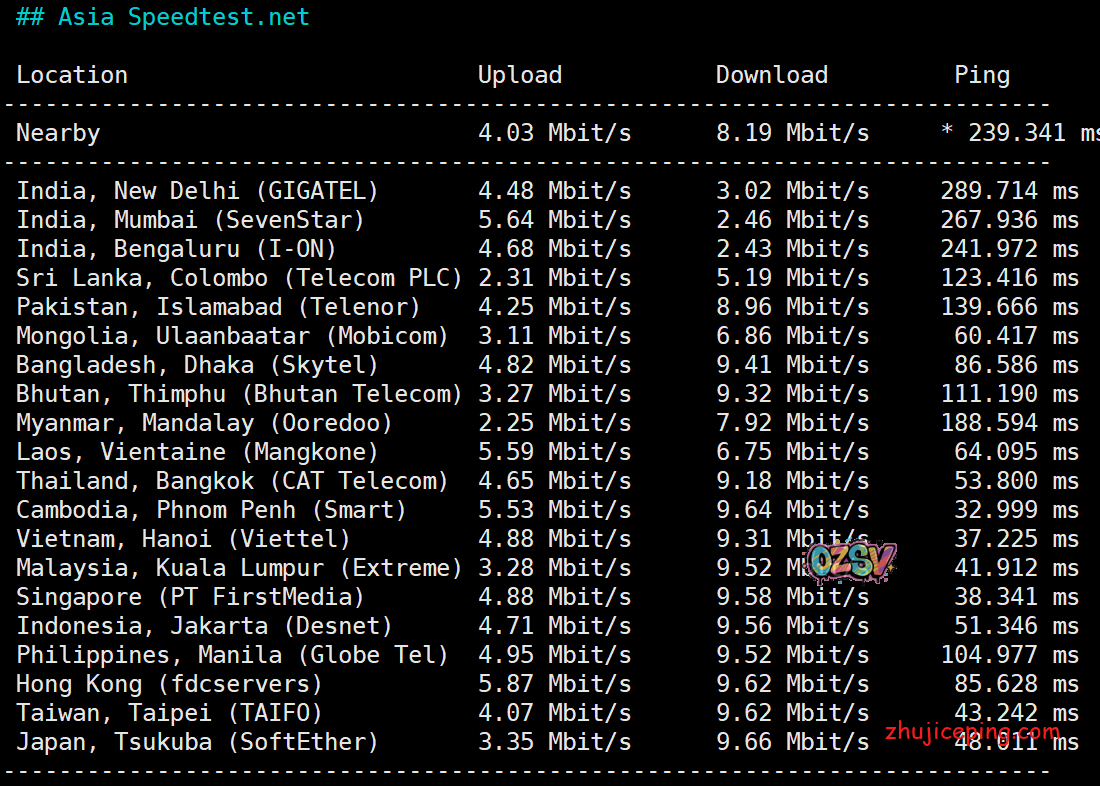Viewport: 1100px width, 786px height.
Task: Click the Ping column header
Action: 981,75
